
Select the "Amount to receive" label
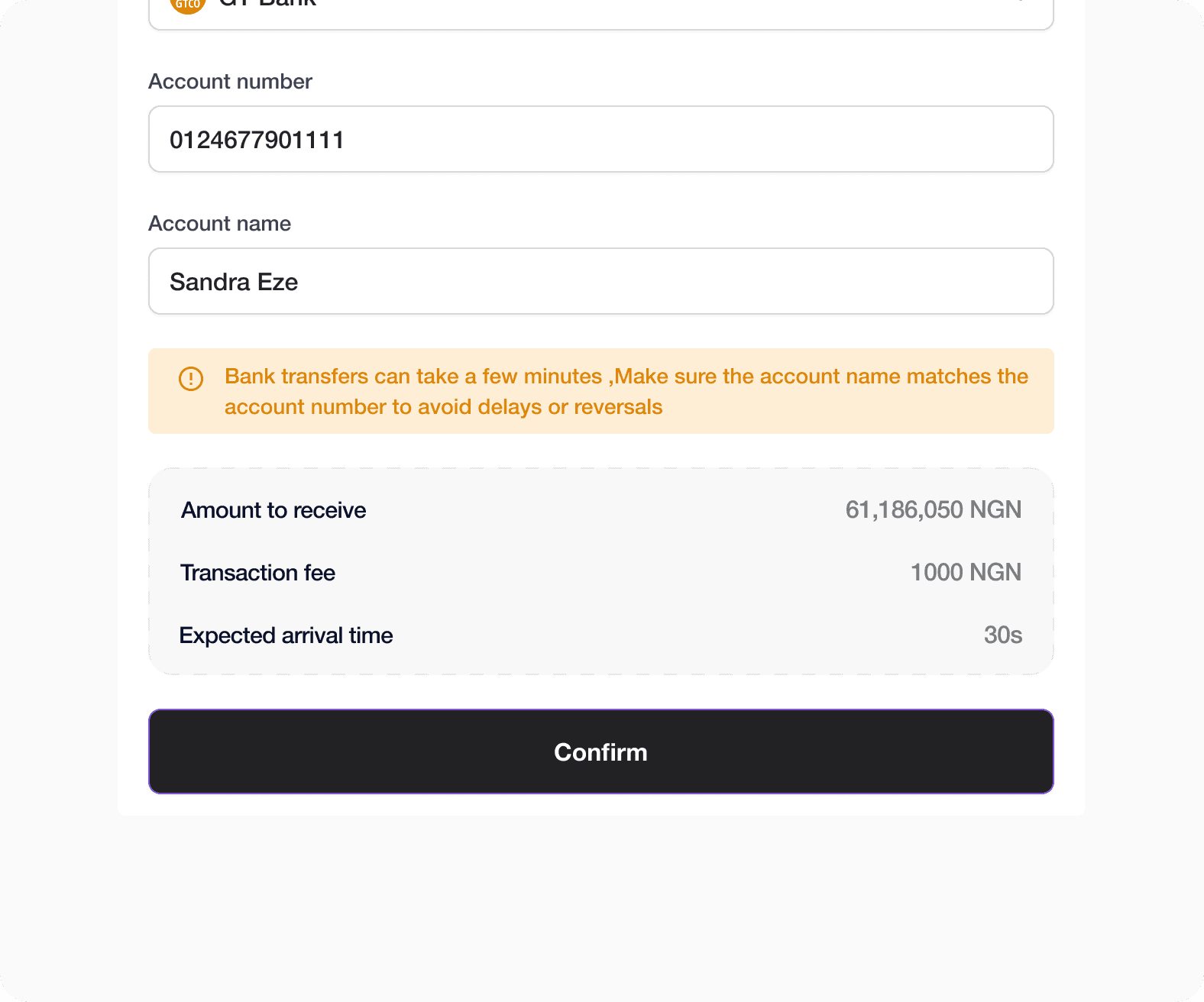pos(273,510)
